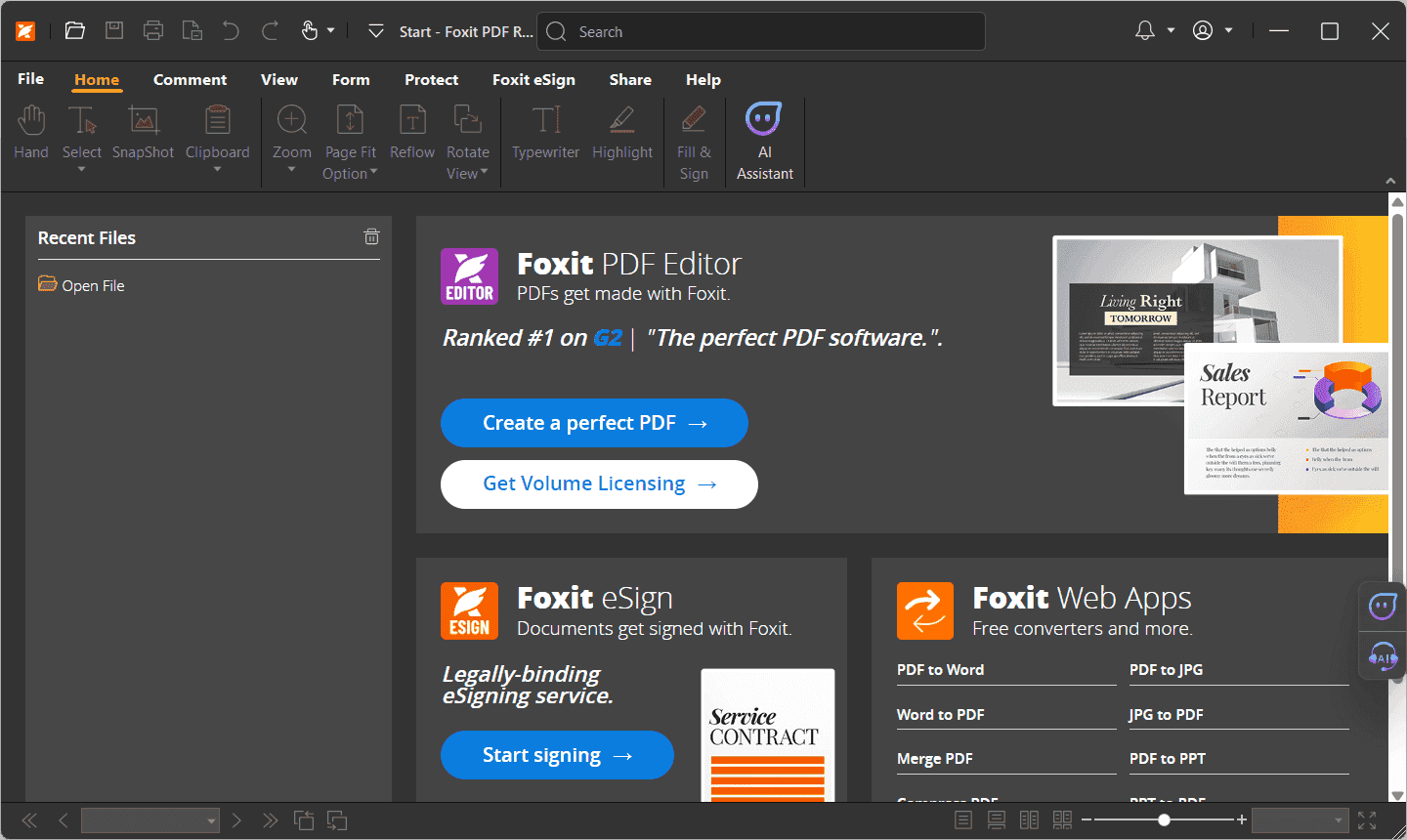The height and width of the screenshot is (840, 1407).
Task: Open the PDF to Word converter link
Action: [941, 670]
